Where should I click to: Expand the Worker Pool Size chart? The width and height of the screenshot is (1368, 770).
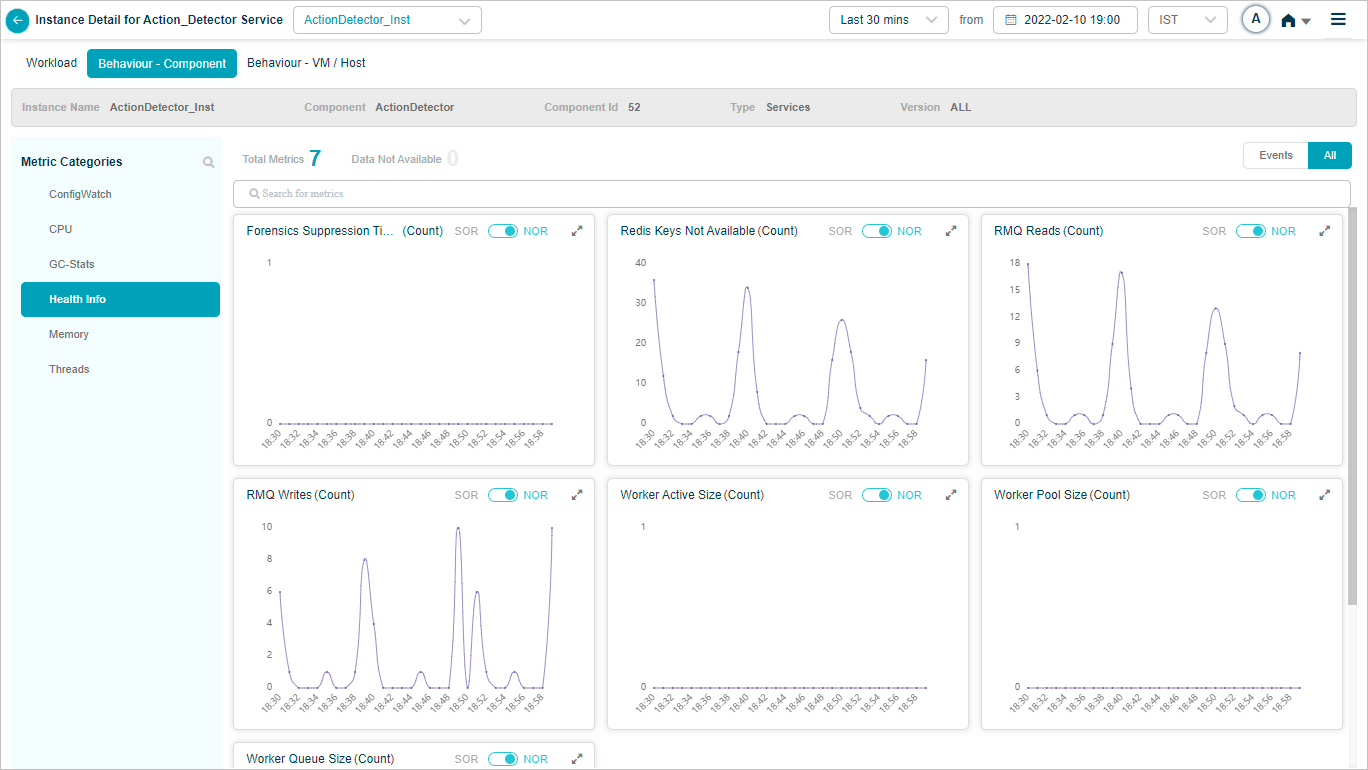1325,495
